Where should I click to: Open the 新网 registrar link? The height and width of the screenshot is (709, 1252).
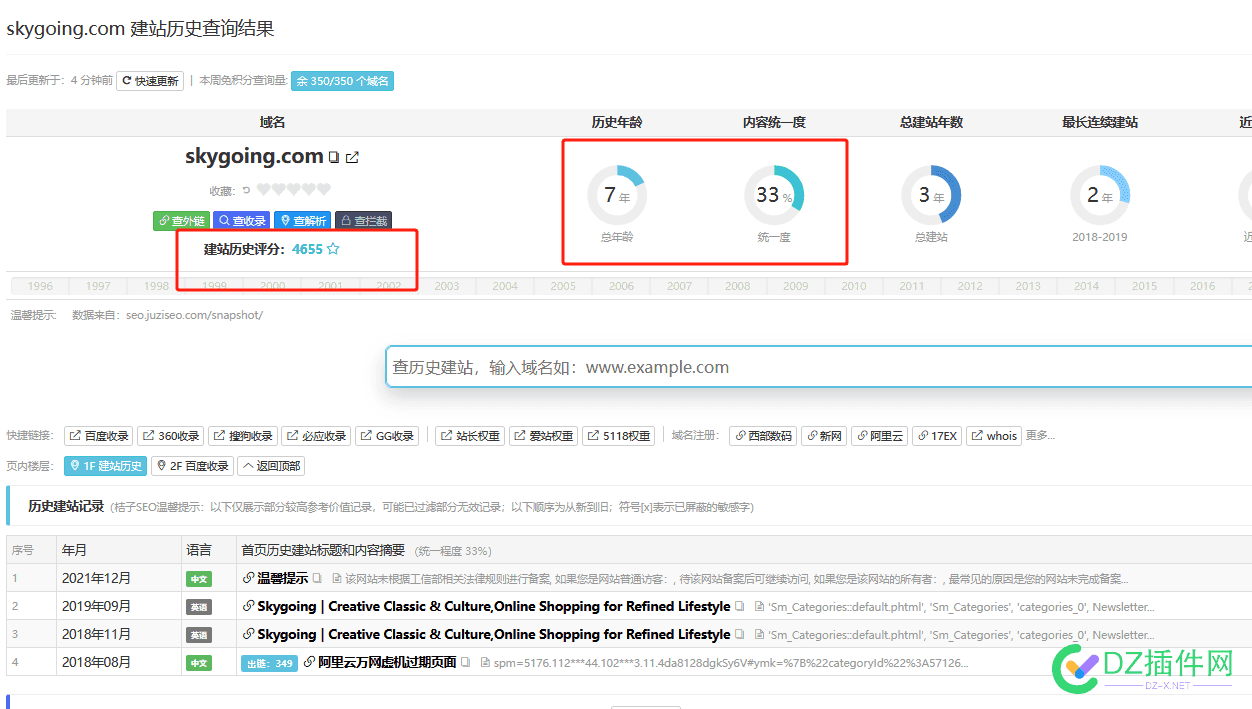(x=824, y=436)
